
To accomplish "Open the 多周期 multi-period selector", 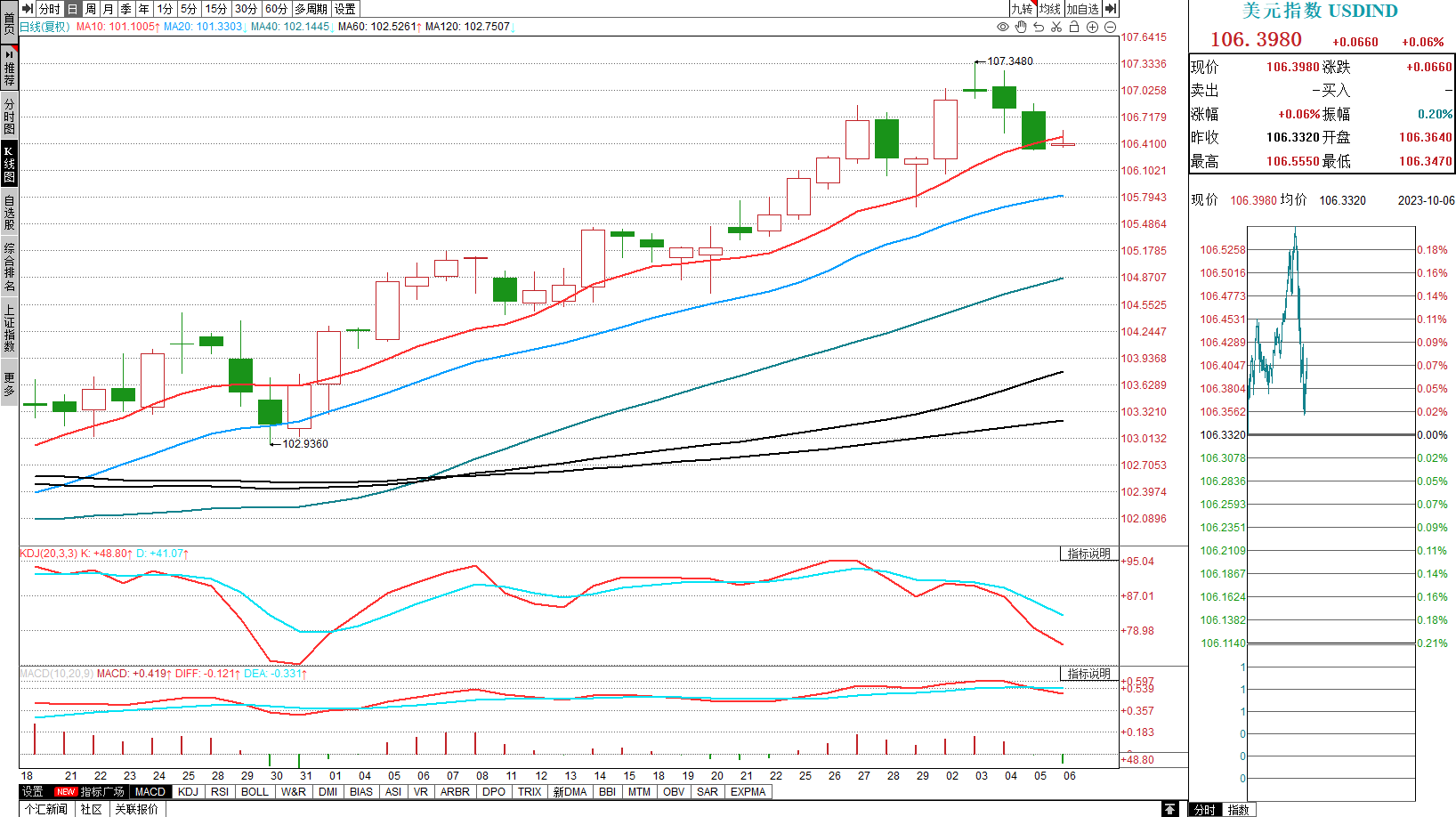I will pos(311,9).
